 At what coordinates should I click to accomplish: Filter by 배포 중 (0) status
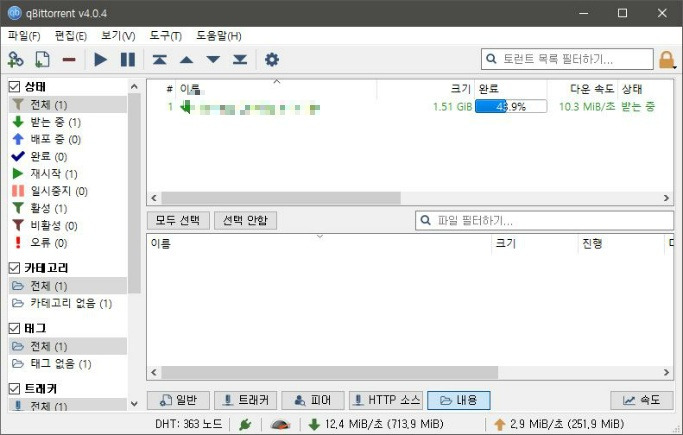click(x=68, y=139)
